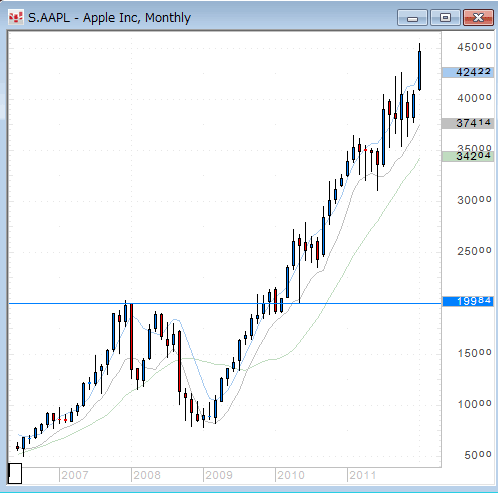498x493 pixels.
Task: Click the S.AAPL - Apple Inc, Monthly title
Action: [x=109, y=18]
